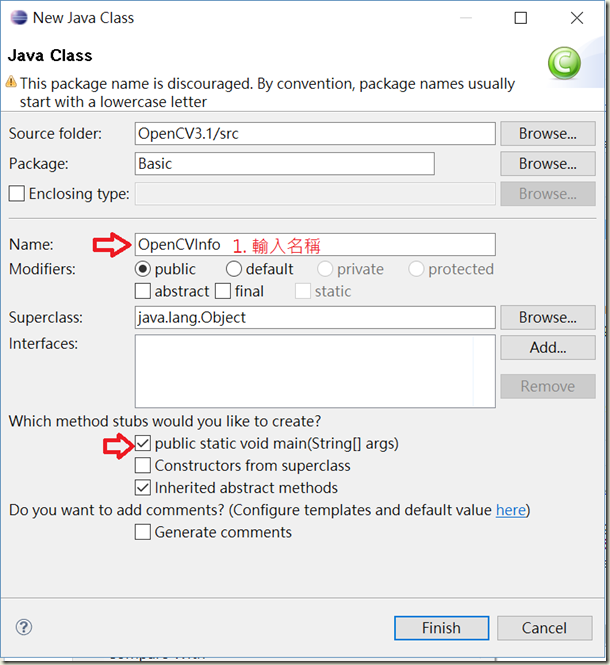Viewport: 610px width, 665px height.
Task: Click the Enclosing type Browse button
Action: (548, 194)
